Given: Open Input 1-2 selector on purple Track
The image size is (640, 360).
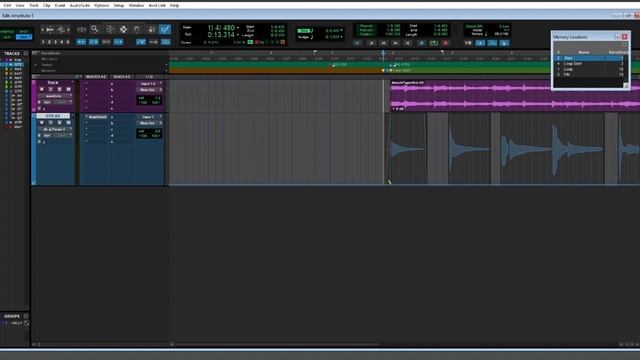Looking at the screenshot, I should [x=149, y=84].
